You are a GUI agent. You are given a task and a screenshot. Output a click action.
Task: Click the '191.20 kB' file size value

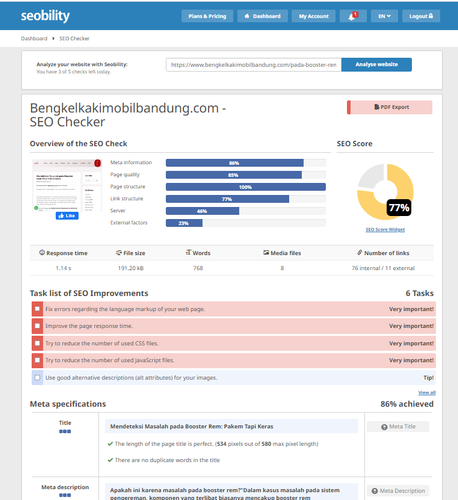[131, 268]
